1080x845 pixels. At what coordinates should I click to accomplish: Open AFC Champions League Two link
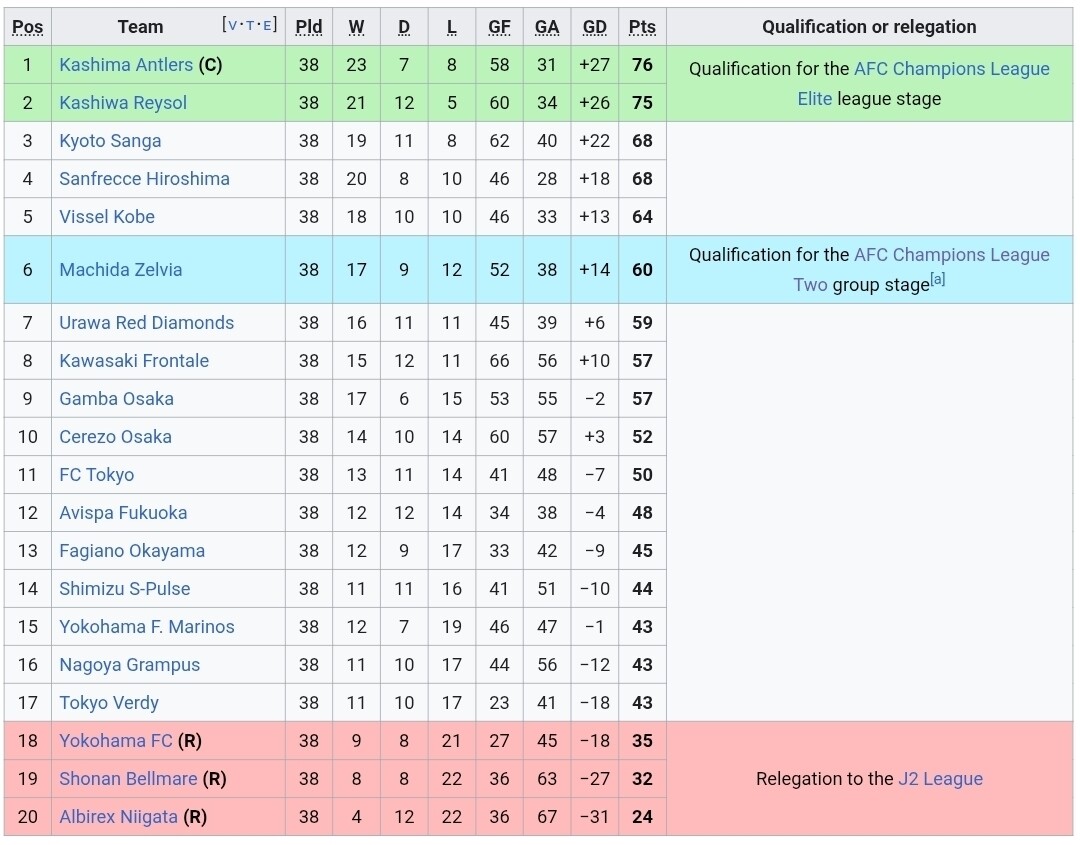point(951,255)
